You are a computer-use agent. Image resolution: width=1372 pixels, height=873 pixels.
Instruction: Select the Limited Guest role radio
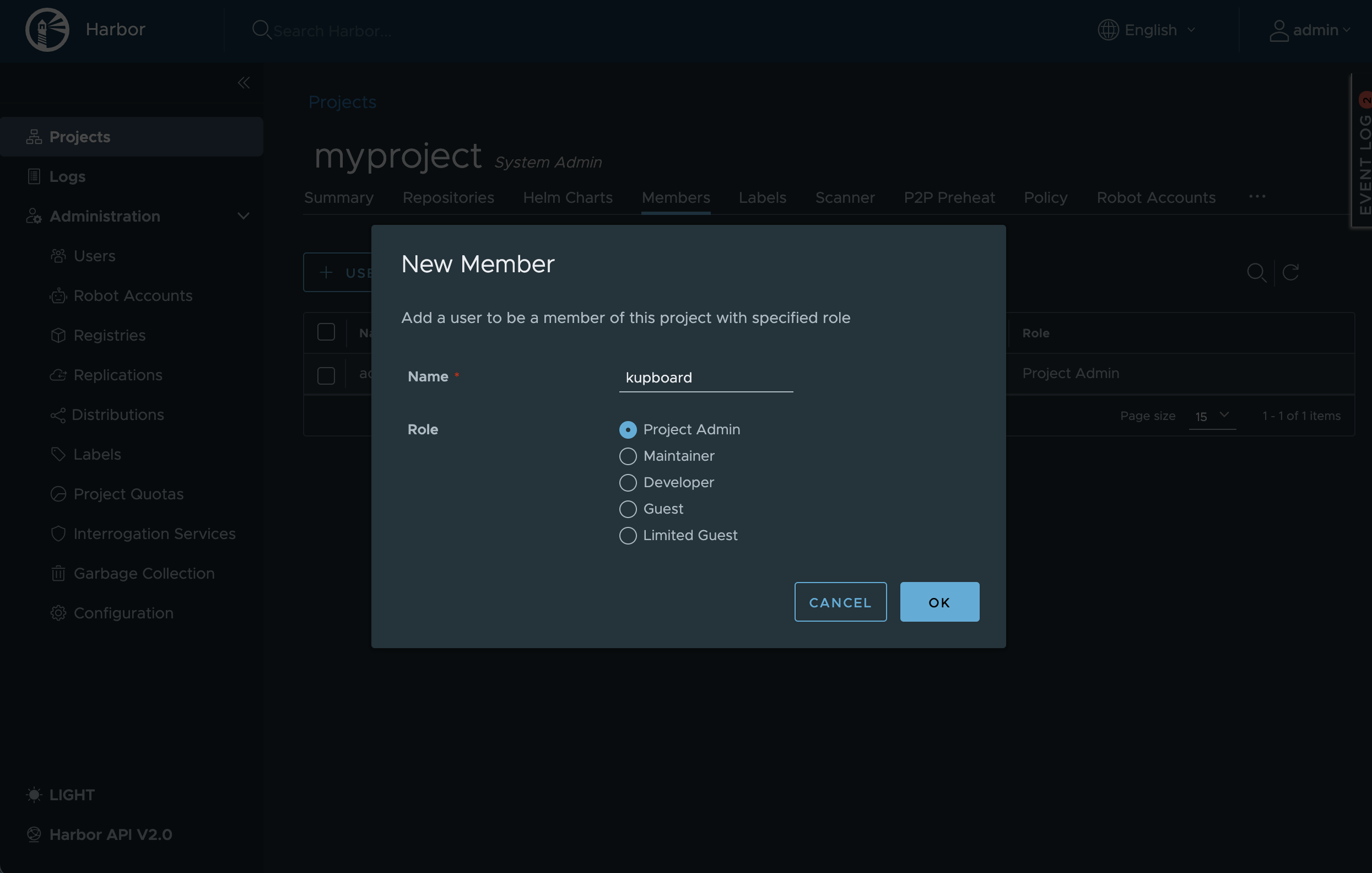click(627, 536)
